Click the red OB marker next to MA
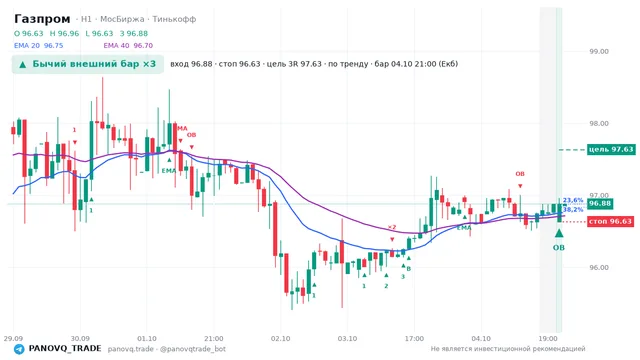Viewport: 640px width, 360px height. coord(191,135)
